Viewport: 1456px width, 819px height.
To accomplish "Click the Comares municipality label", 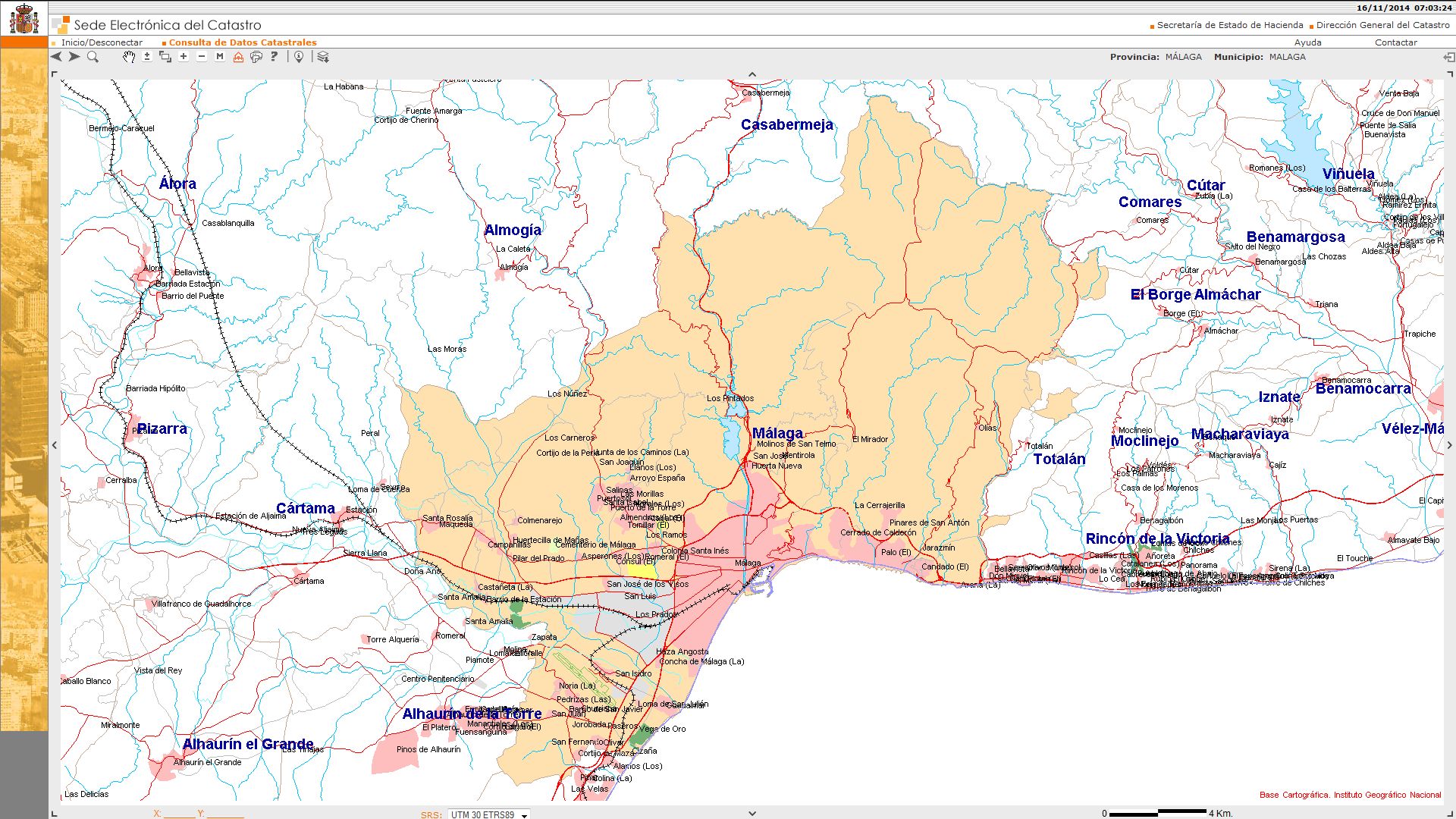I will [1150, 202].
